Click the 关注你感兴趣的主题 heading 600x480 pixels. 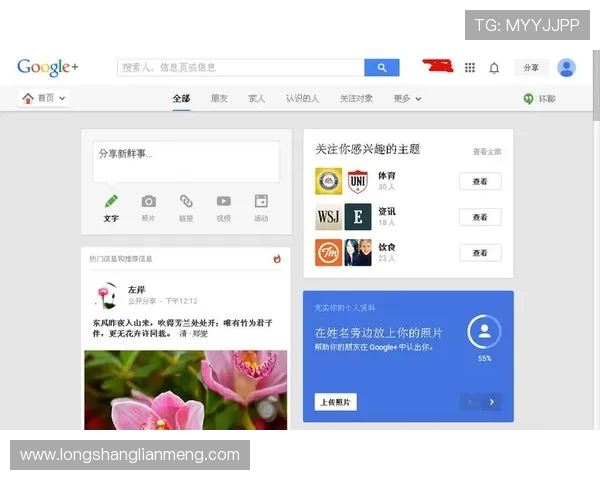pos(368,149)
